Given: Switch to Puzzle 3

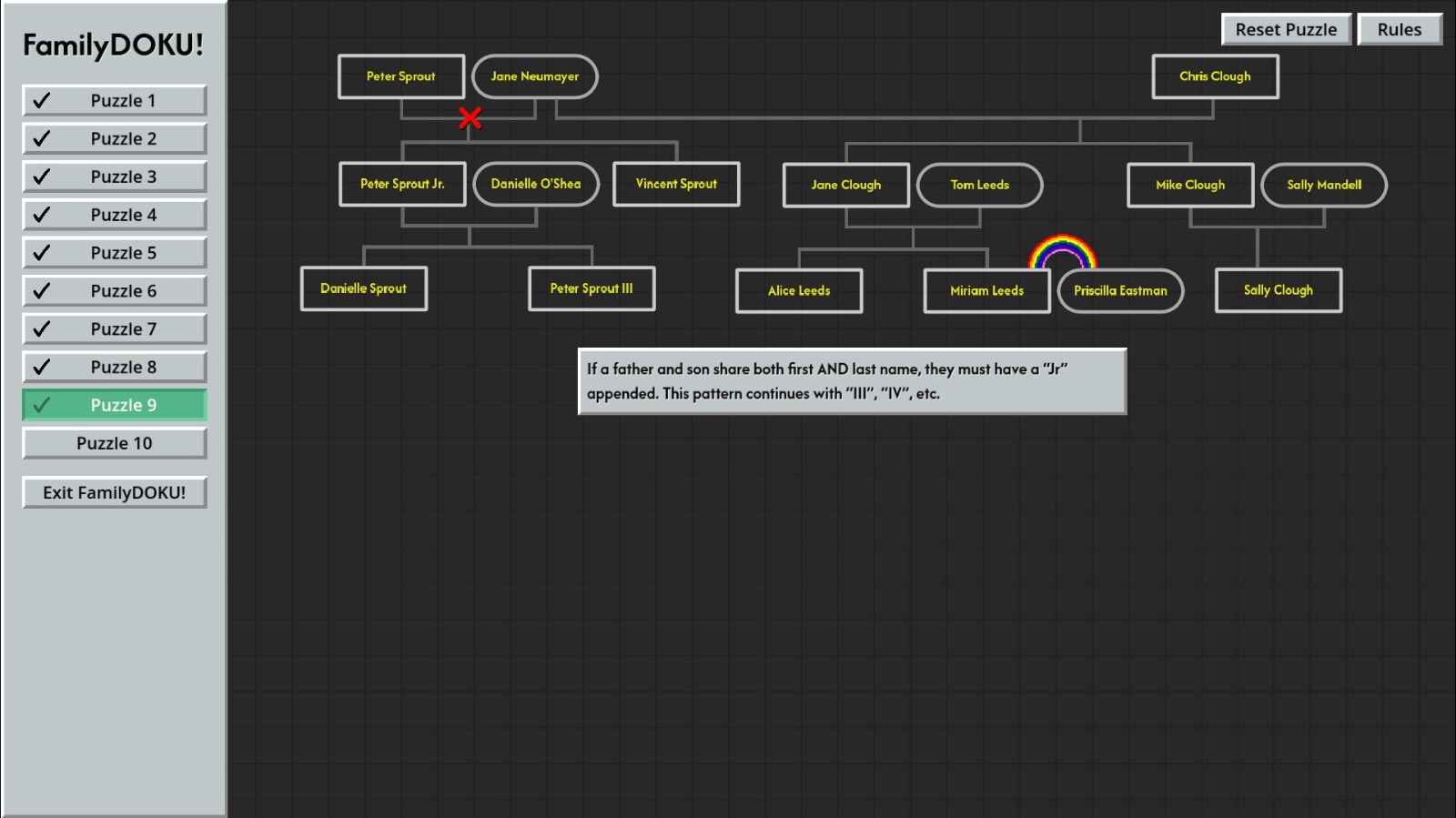Looking at the screenshot, I should coord(115,177).
